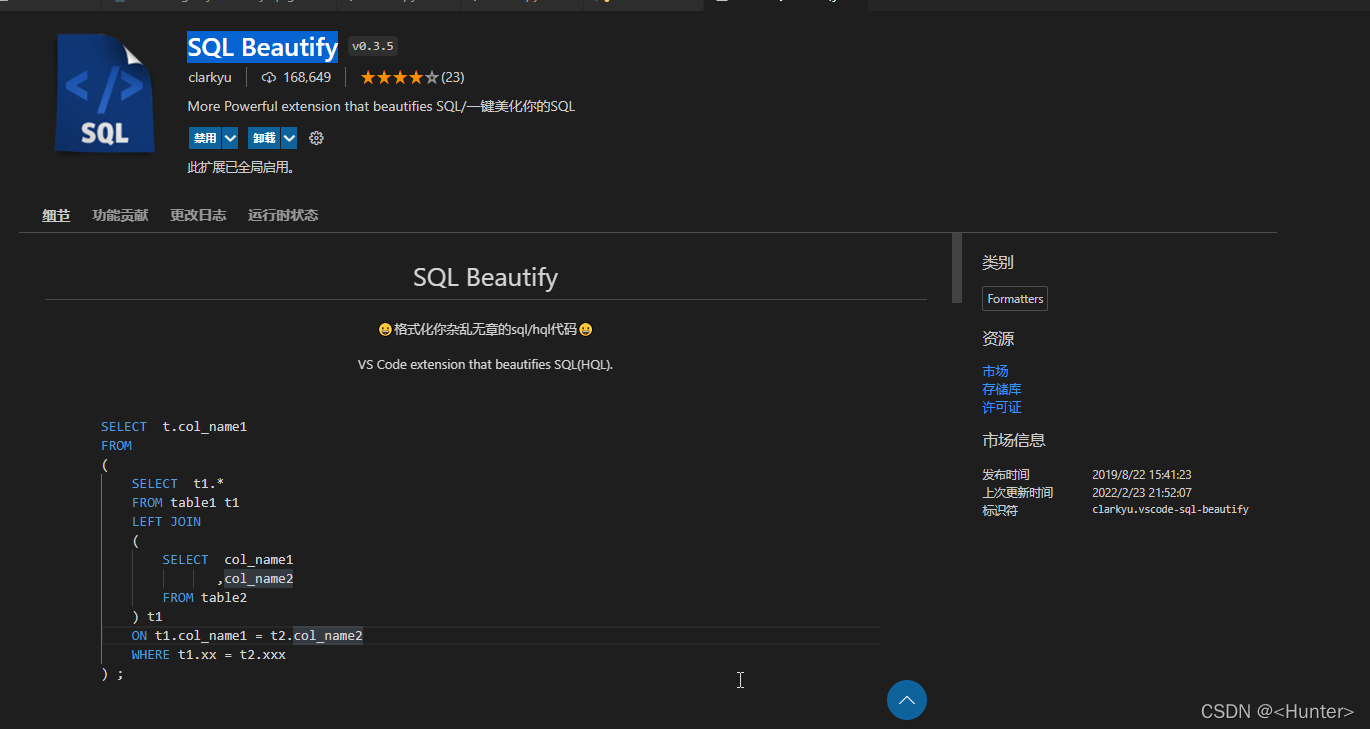Click 'ON t1.col_name1 = t2.col_name2' line

[247, 635]
